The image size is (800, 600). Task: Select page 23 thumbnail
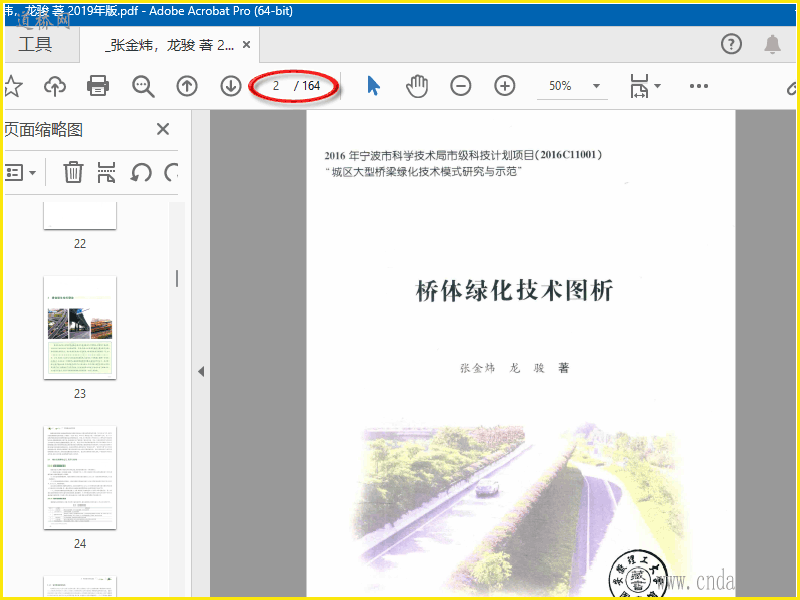point(80,328)
